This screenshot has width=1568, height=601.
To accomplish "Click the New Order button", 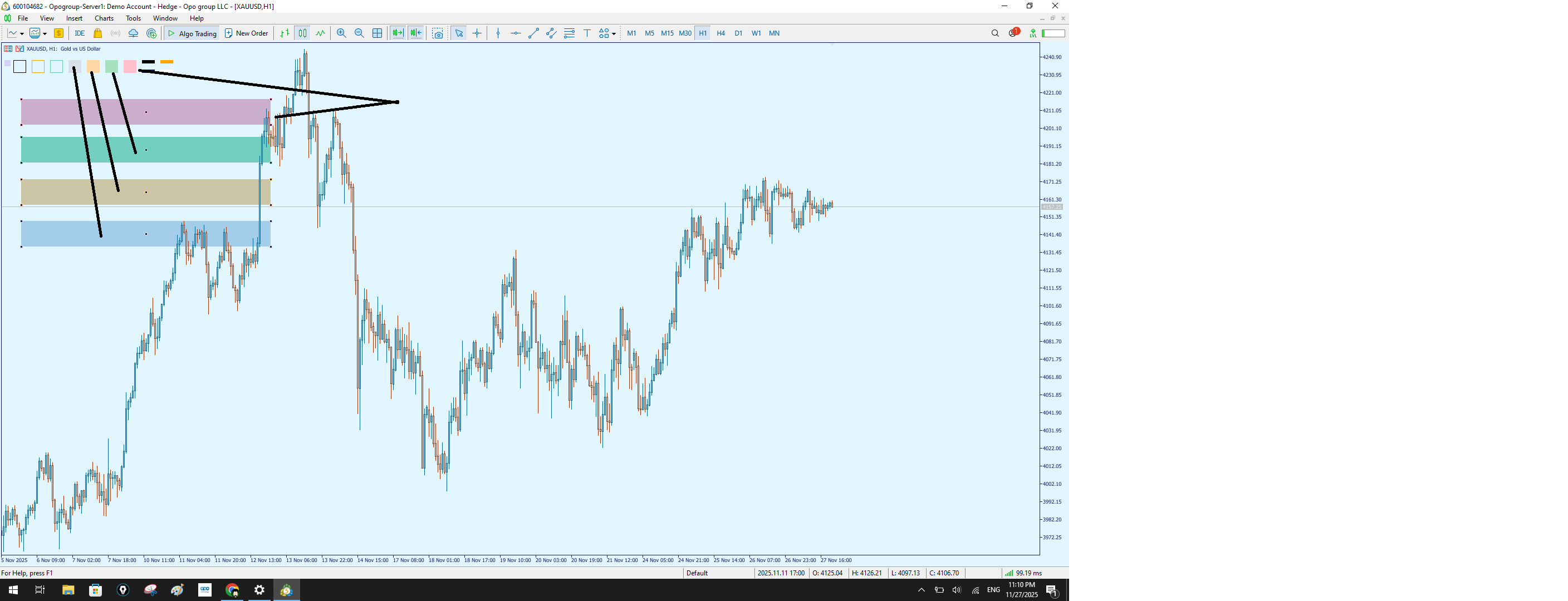I will (x=247, y=33).
